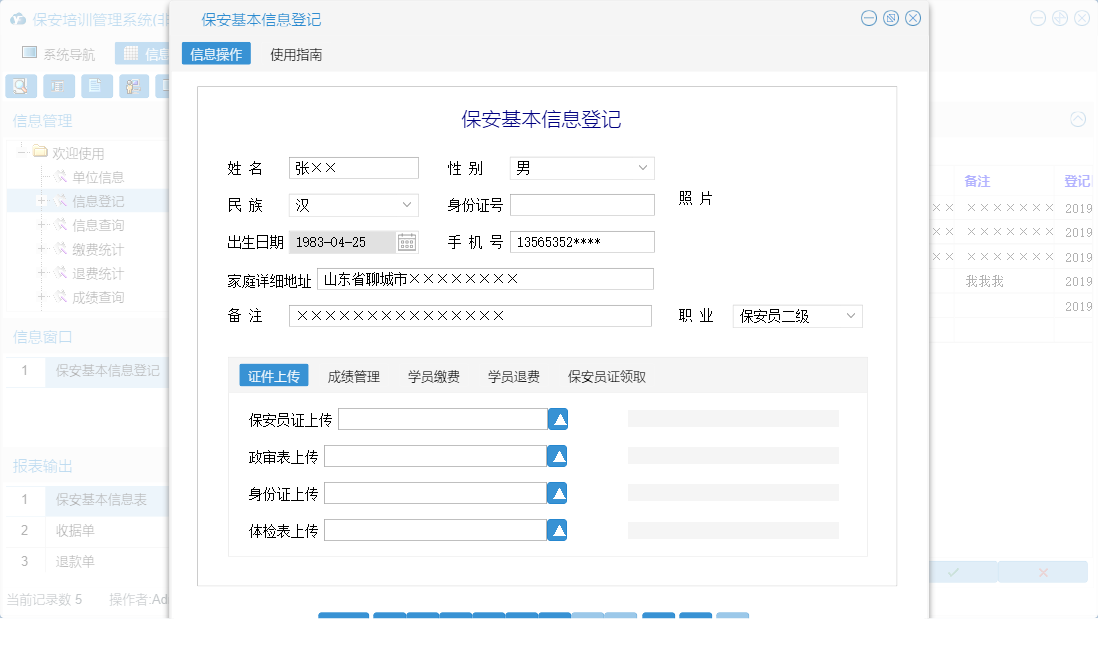Image resolution: width=1098 pixels, height=655 pixels.
Task: Click upload arrow for 政审表上传
Action: (557, 455)
